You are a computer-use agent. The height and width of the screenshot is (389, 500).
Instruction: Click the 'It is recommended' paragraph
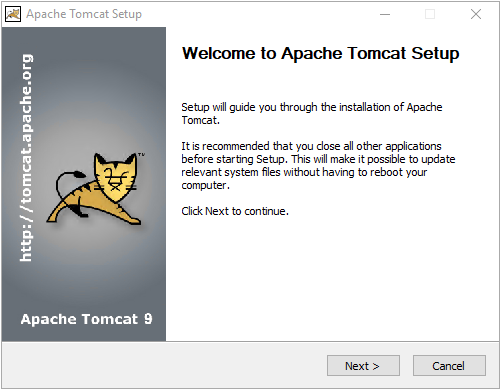(318, 165)
